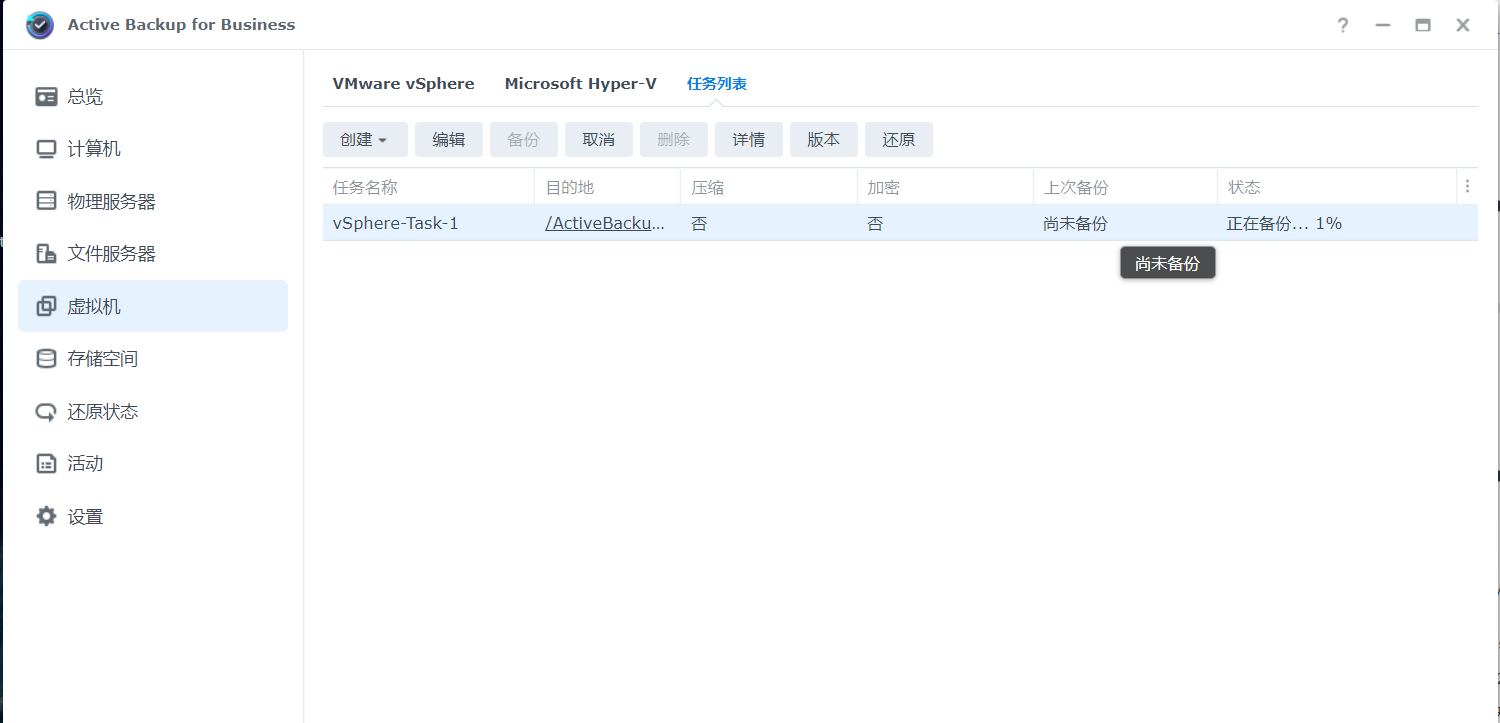1500x723 pixels.
Task: Minimize the Active Backup window
Action: tap(1383, 25)
